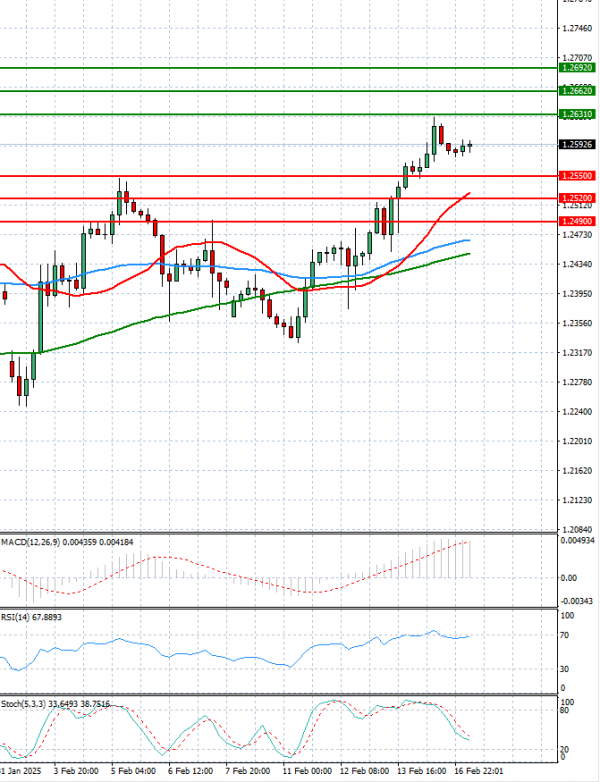Click the 1.21620 price scale value
Viewport: 600px width, 782px height.
(577, 470)
